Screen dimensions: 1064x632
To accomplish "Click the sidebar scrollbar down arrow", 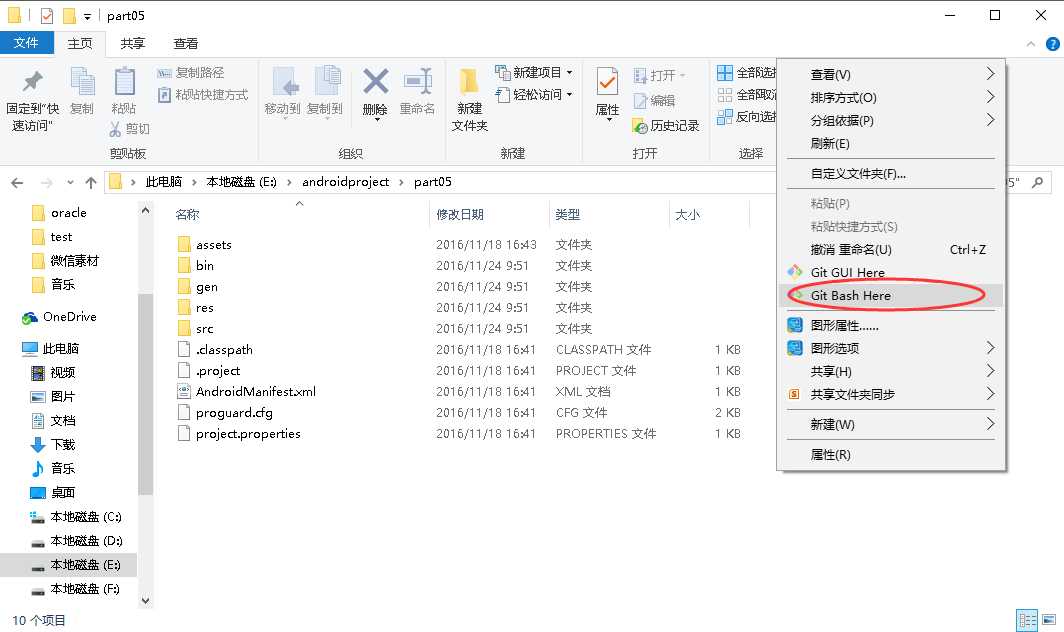I will click(145, 601).
